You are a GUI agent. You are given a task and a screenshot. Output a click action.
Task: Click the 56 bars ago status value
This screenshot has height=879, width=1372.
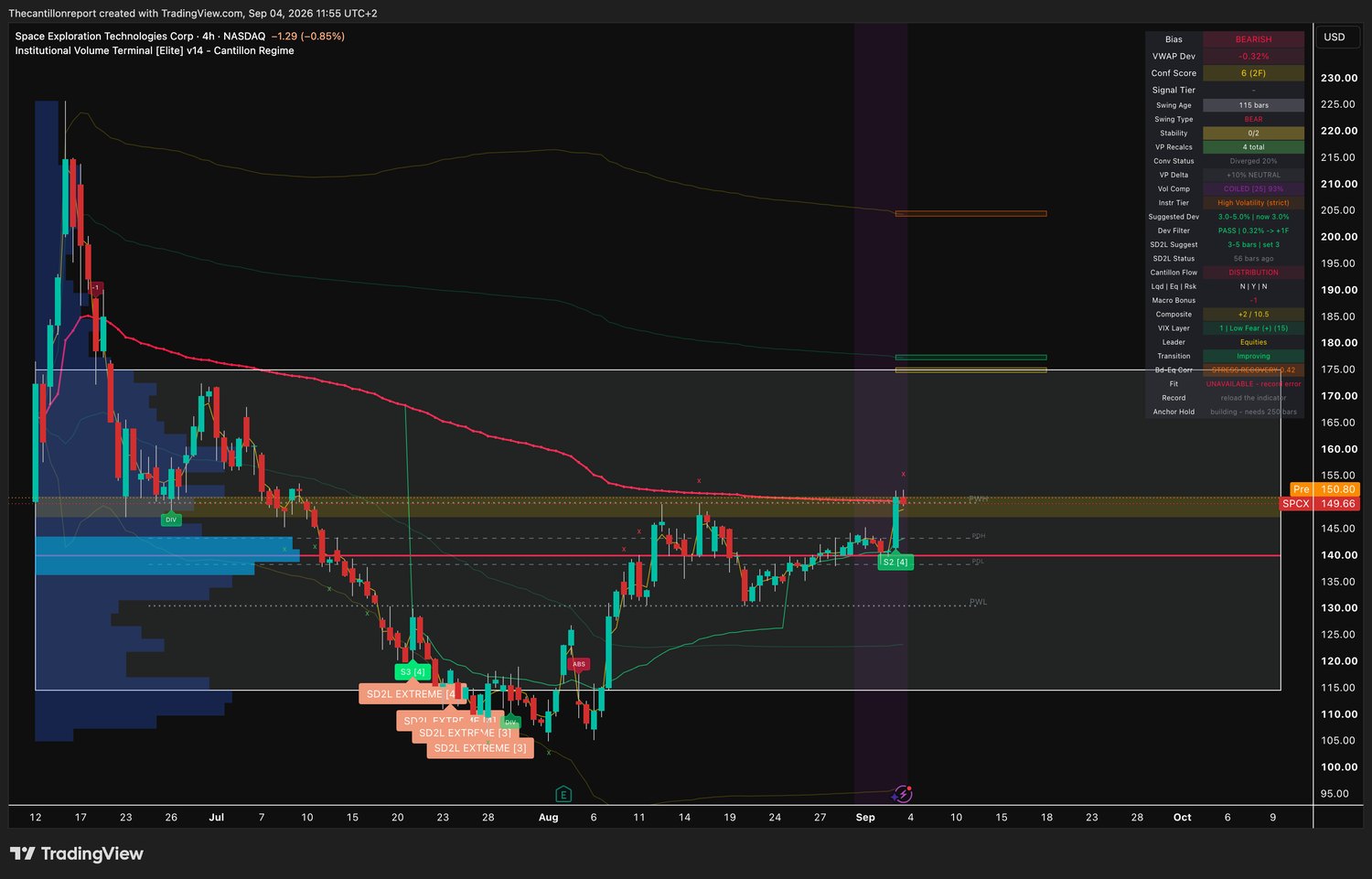[1253, 259]
